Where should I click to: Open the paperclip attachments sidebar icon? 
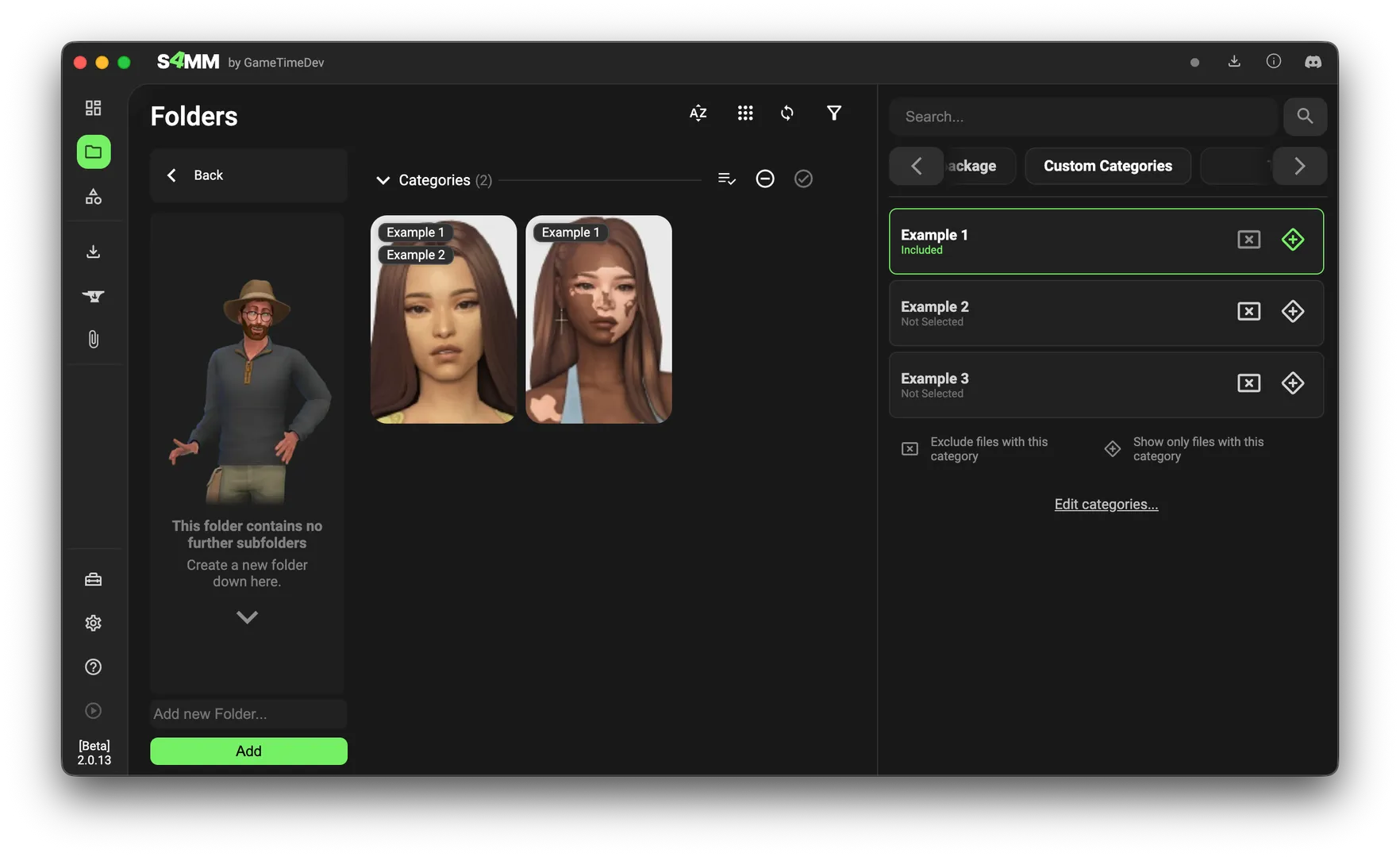[94, 340]
